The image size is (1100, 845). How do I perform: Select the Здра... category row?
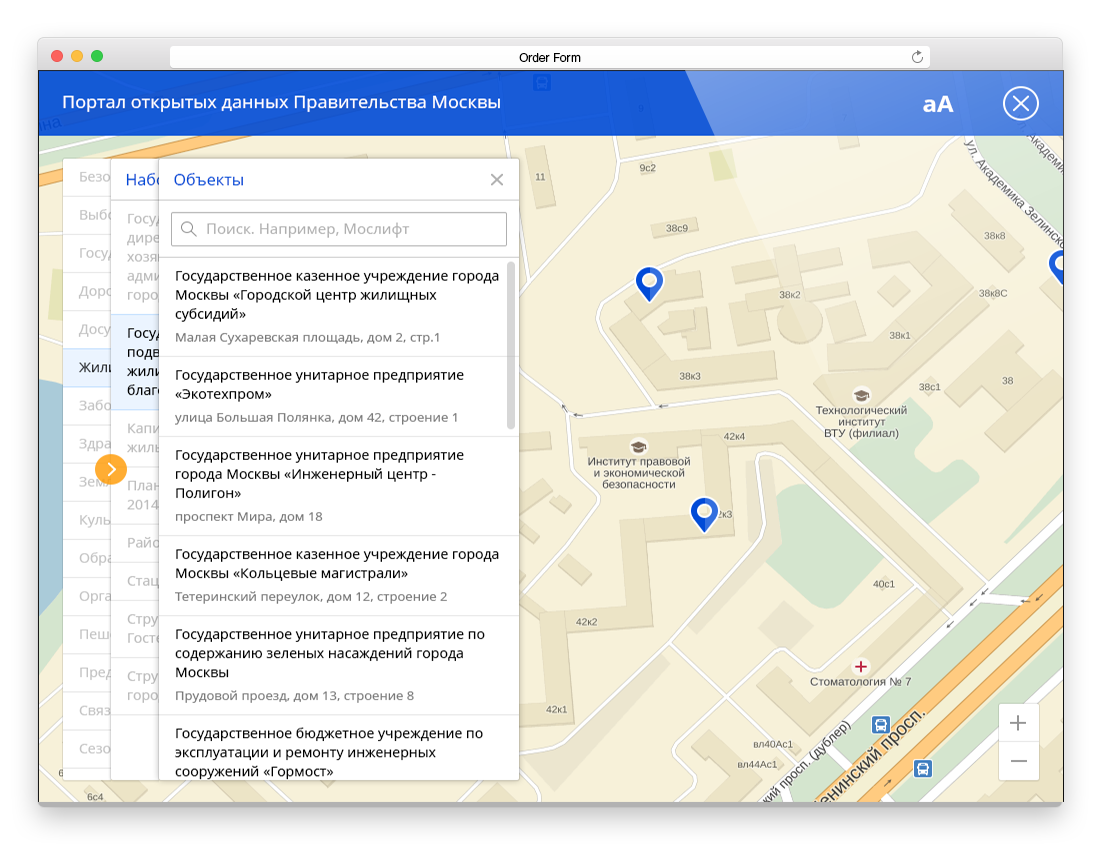tap(88, 443)
